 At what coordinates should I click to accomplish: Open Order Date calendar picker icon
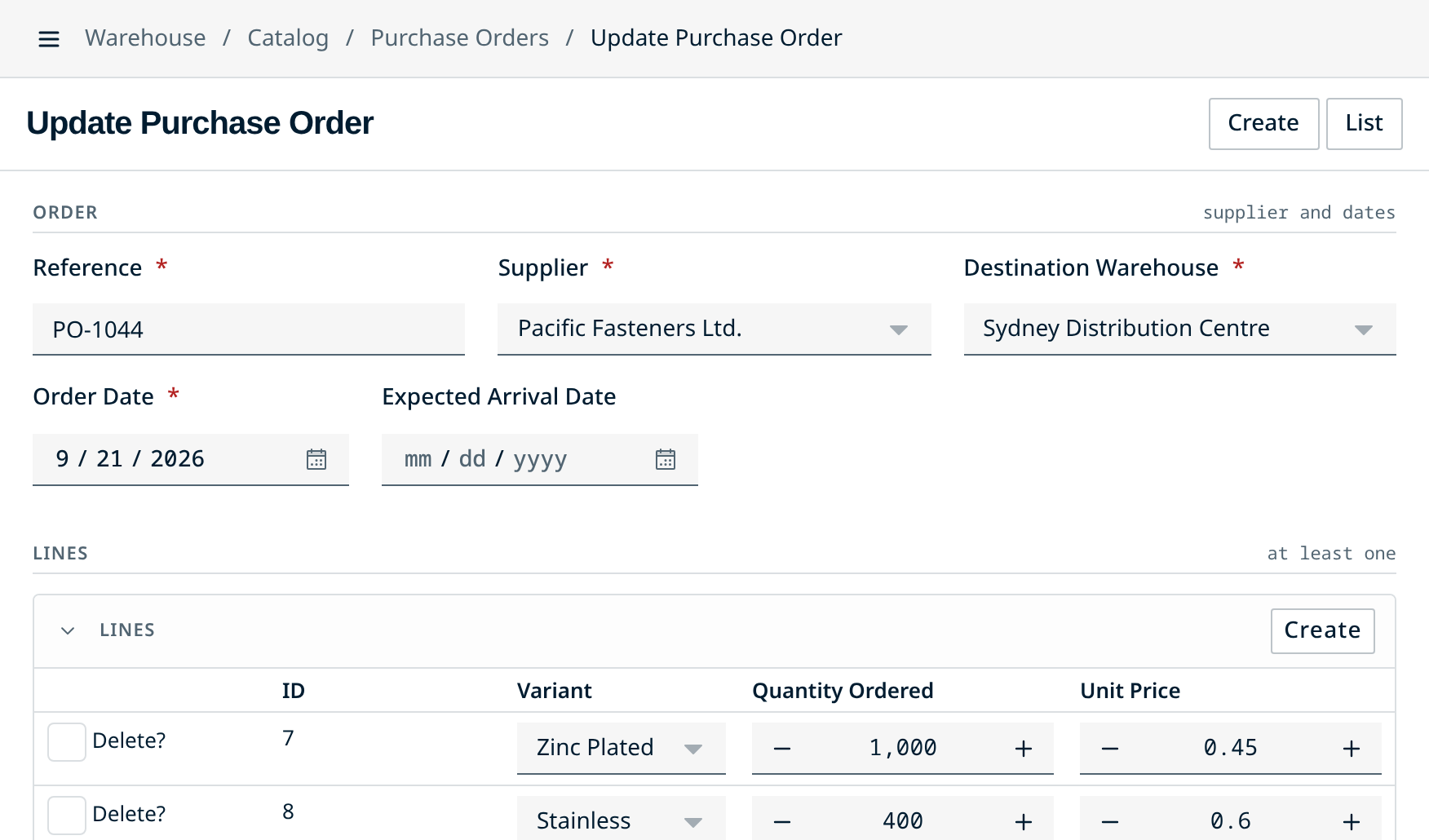tap(316, 459)
